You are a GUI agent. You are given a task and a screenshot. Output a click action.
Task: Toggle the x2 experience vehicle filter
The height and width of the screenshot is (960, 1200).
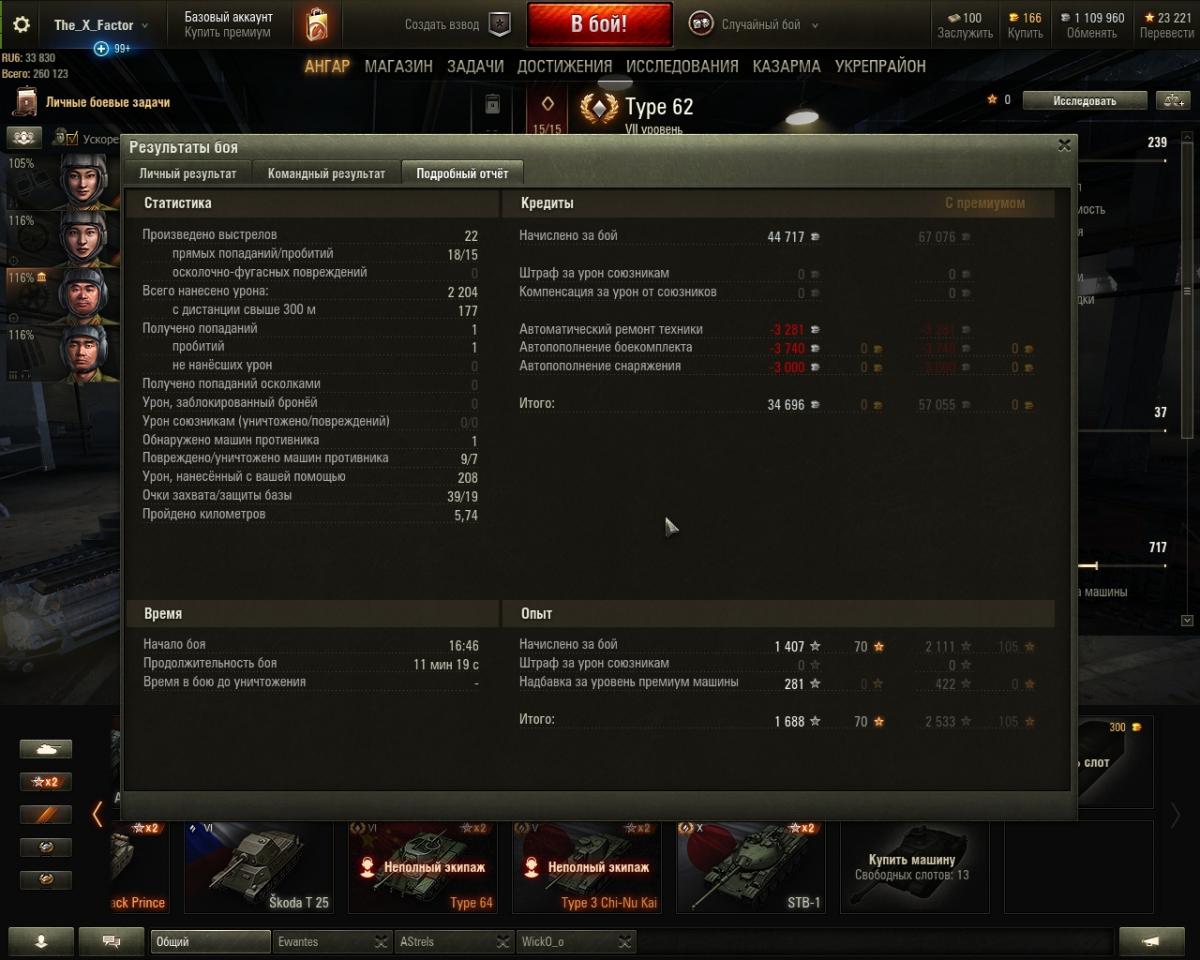click(x=46, y=782)
